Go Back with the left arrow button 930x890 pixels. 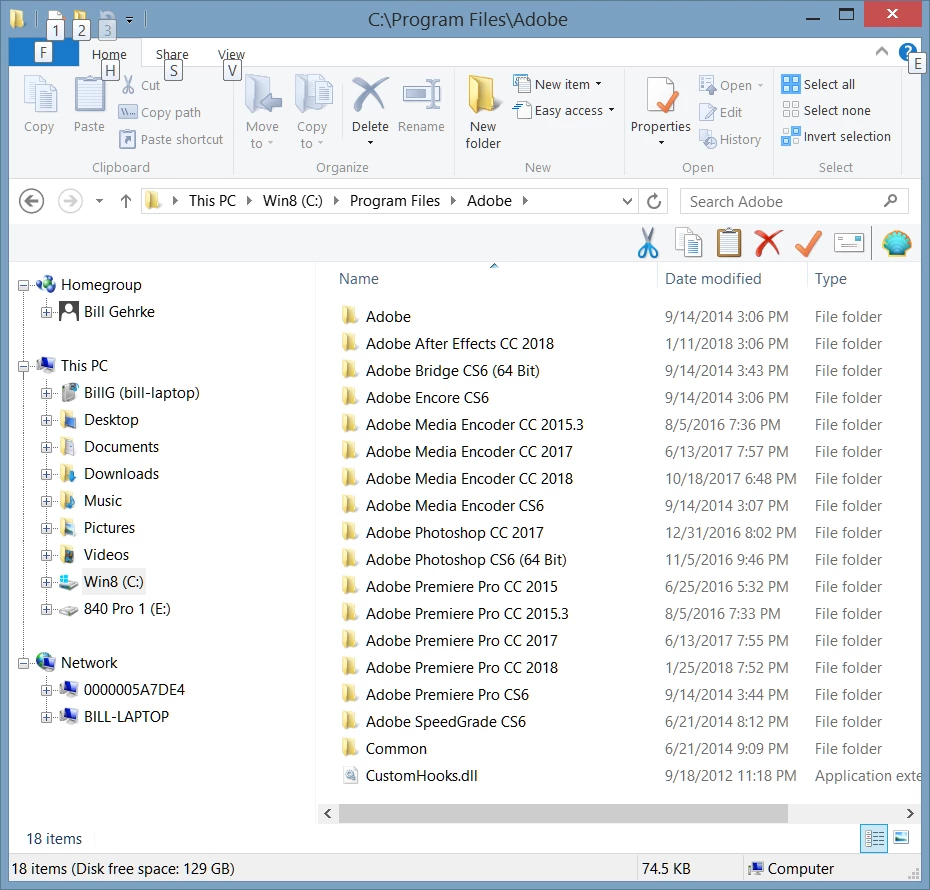tap(31, 201)
